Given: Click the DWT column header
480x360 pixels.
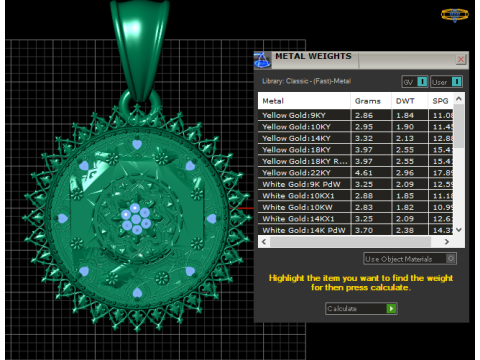Looking at the screenshot, I should (410, 101).
